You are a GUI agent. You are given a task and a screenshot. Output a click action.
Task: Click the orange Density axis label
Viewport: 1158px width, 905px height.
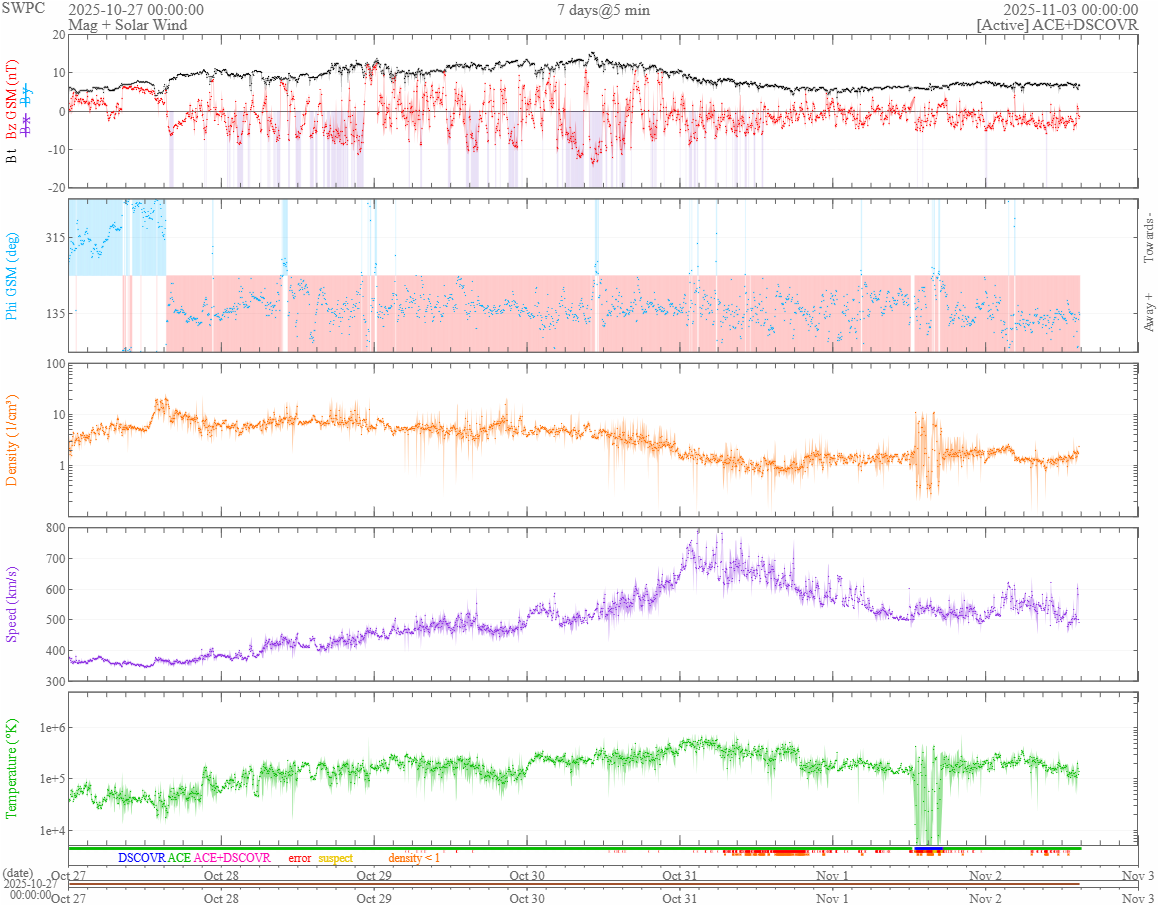coord(12,440)
